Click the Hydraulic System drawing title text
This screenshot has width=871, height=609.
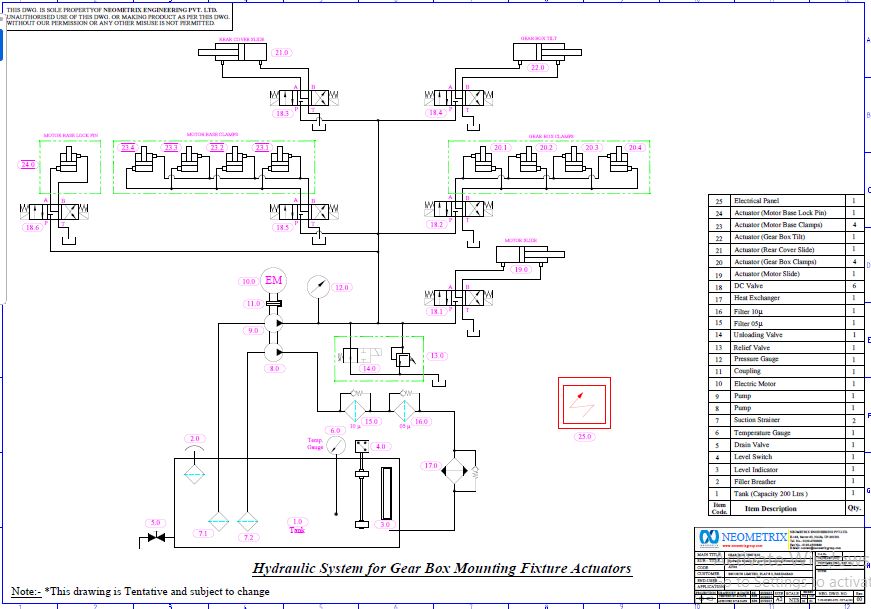[441, 568]
